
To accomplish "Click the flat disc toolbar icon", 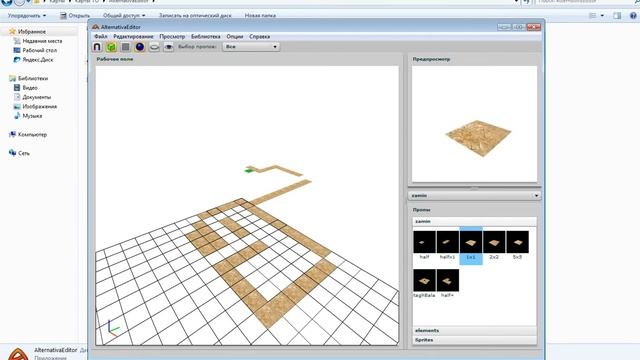I will [154, 47].
